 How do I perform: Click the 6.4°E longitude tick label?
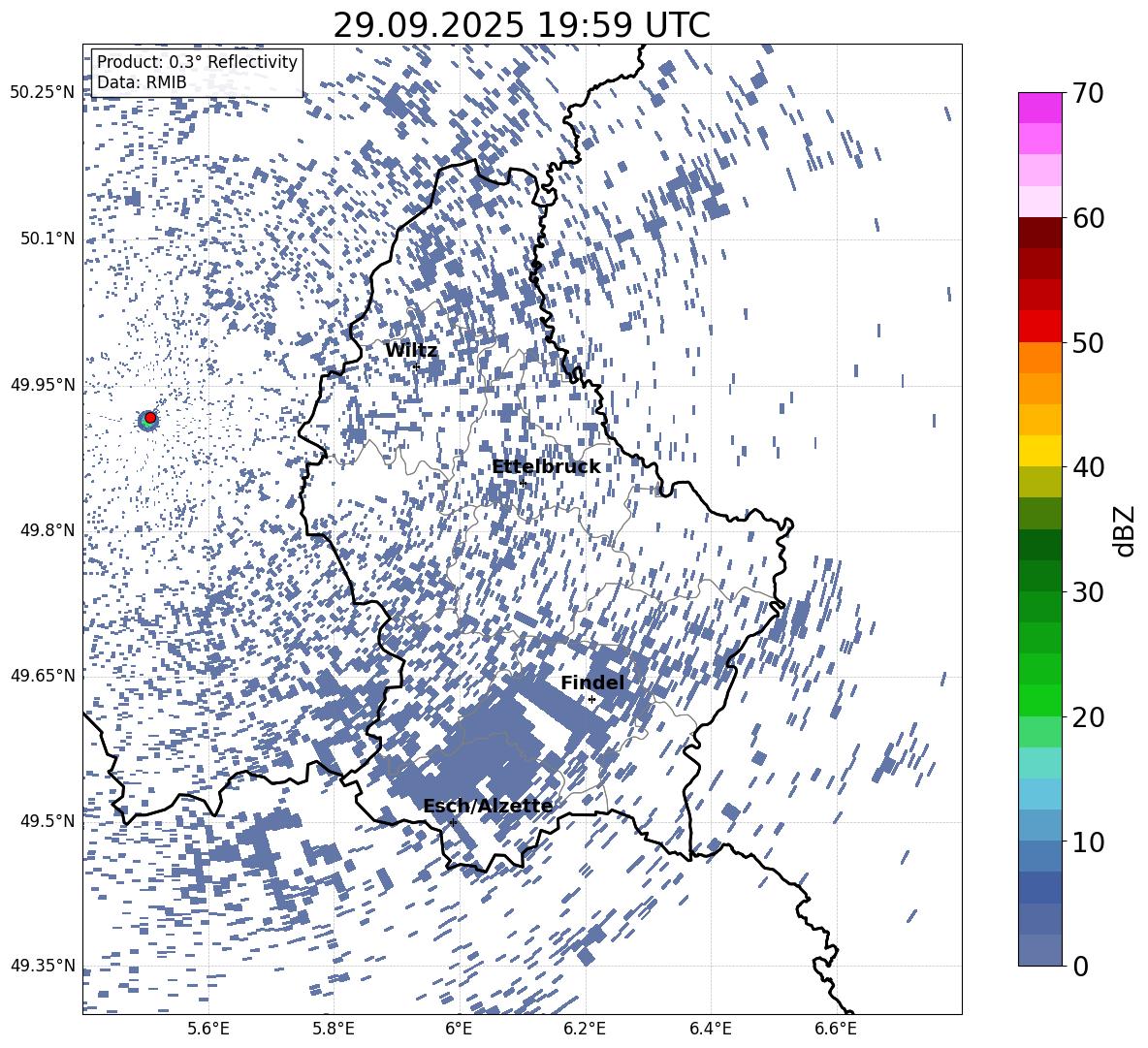[x=710, y=1029]
